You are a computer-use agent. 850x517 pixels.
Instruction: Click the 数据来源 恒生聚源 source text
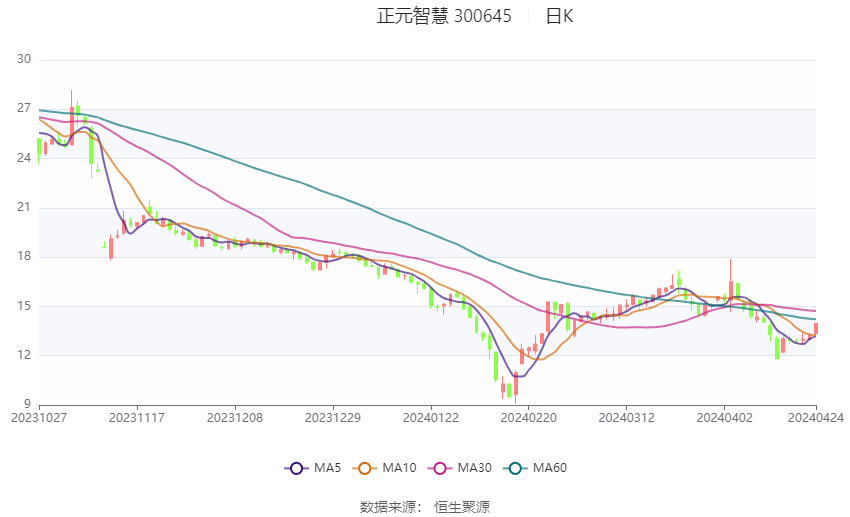coord(425,507)
